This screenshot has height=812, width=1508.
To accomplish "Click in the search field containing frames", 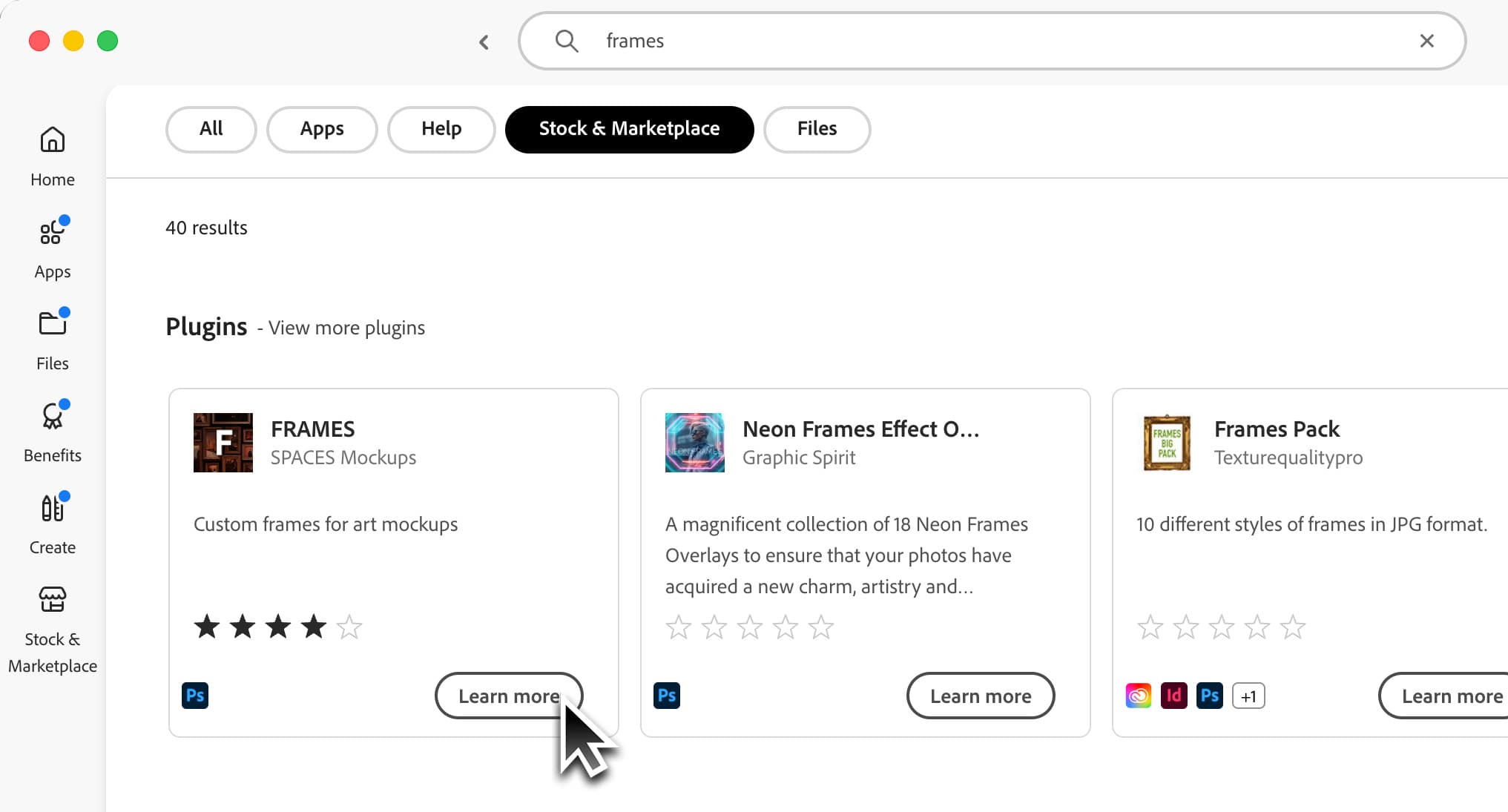I will [992, 41].
